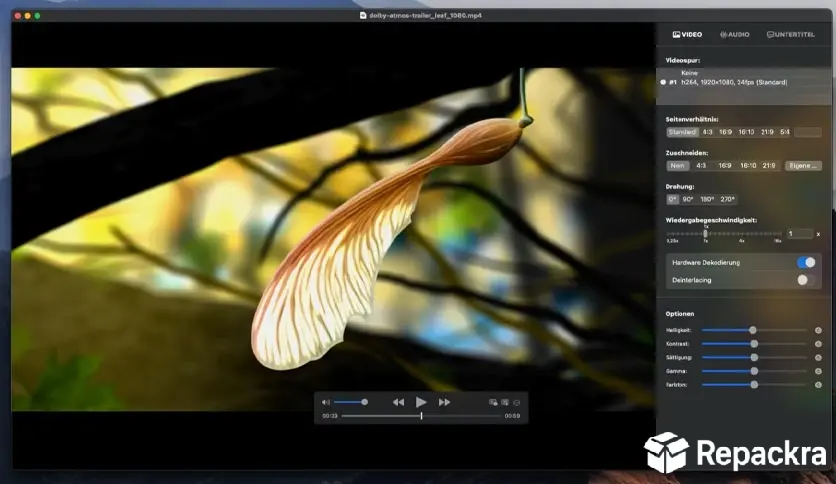Set Seitenverhältnis to 5:4

pyautogui.click(x=785, y=132)
